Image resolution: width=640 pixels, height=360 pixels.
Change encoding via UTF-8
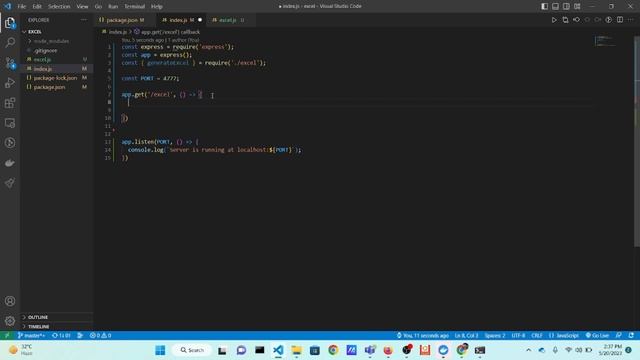pyautogui.click(x=518, y=336)
